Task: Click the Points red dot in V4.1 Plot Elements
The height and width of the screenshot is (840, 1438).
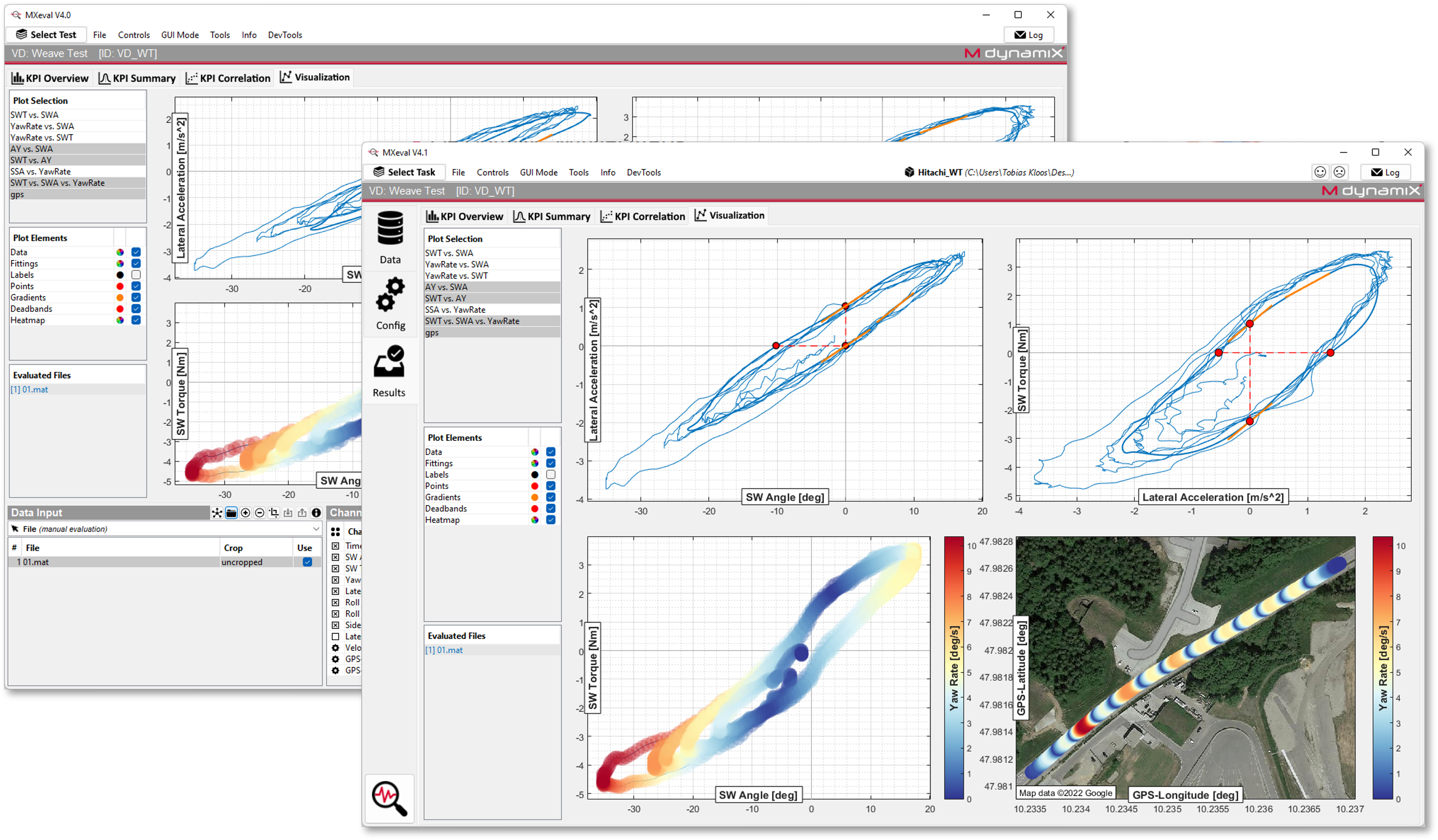Action: pos(535,486)
